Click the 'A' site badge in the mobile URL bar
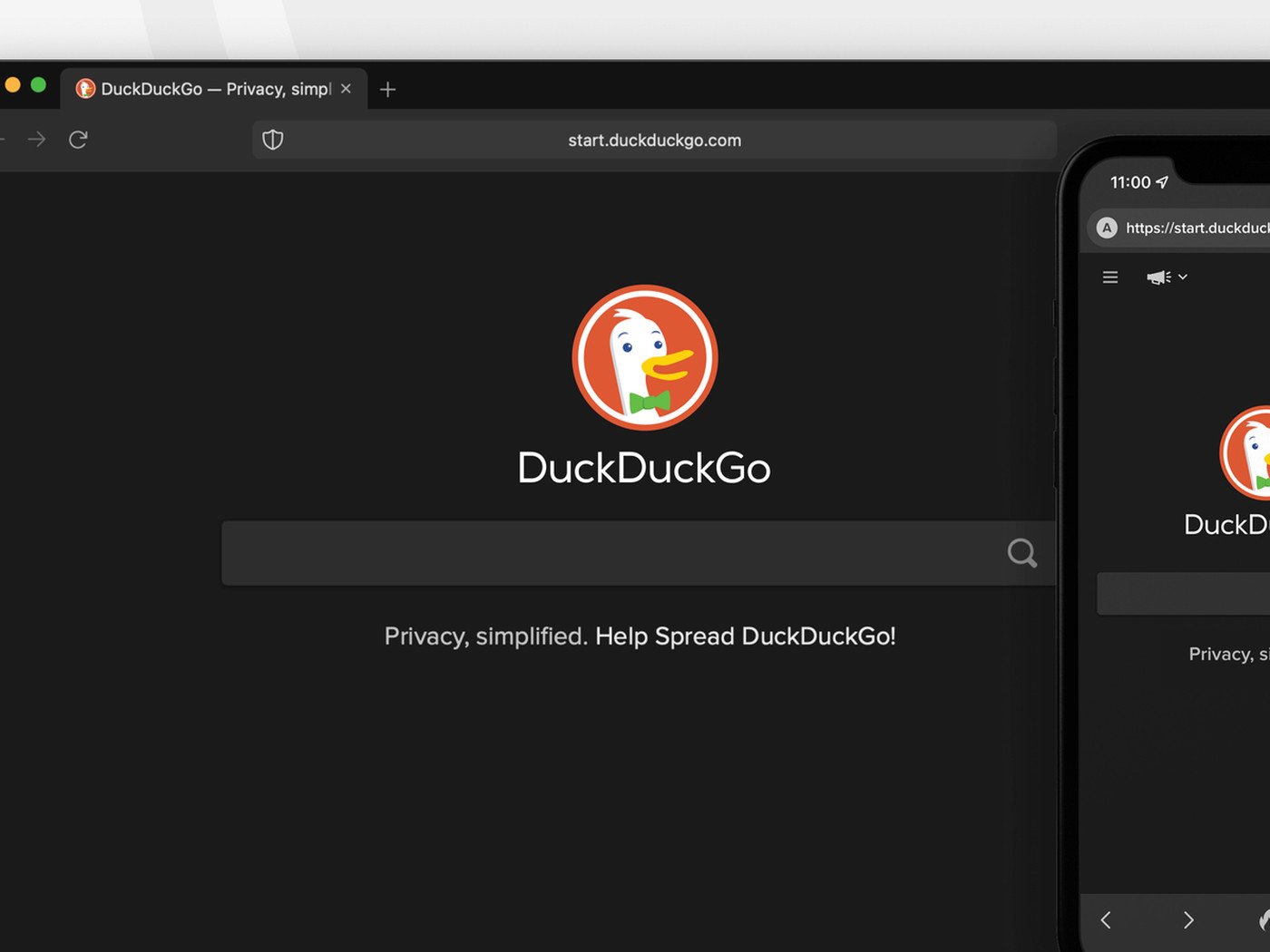1270x952 pixels. 1106,228
